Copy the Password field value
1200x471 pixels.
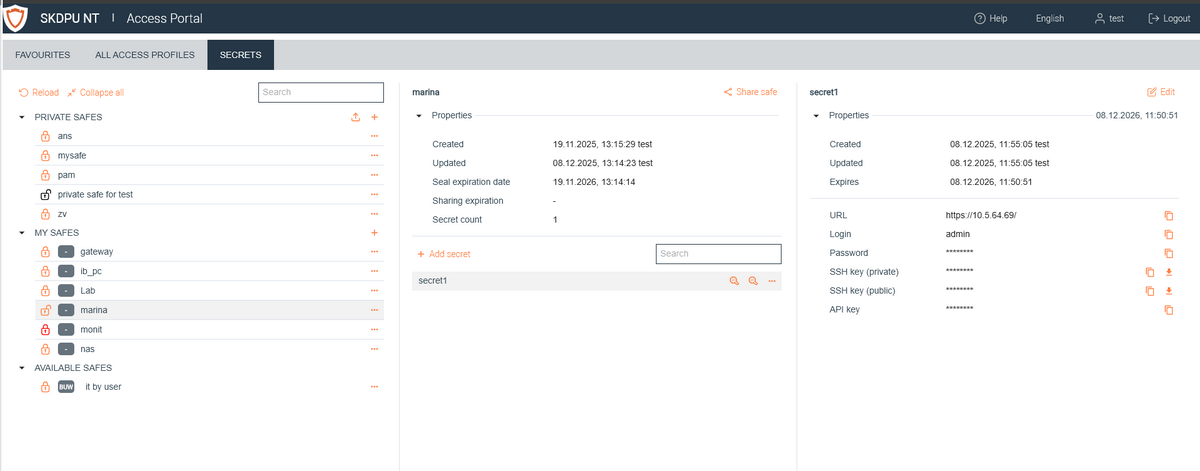click(x=1167, y=252)
